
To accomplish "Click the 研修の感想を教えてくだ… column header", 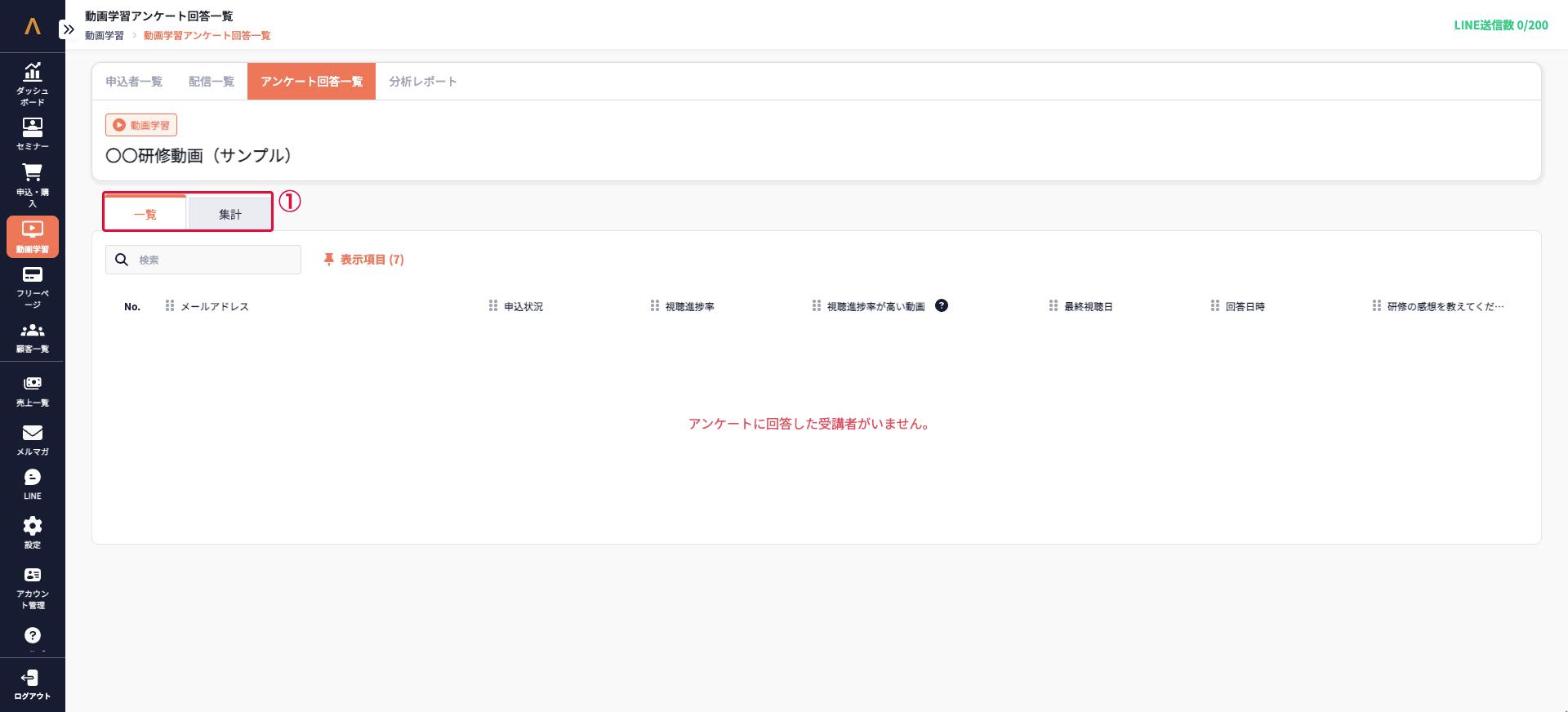I will coord(1445,307).
